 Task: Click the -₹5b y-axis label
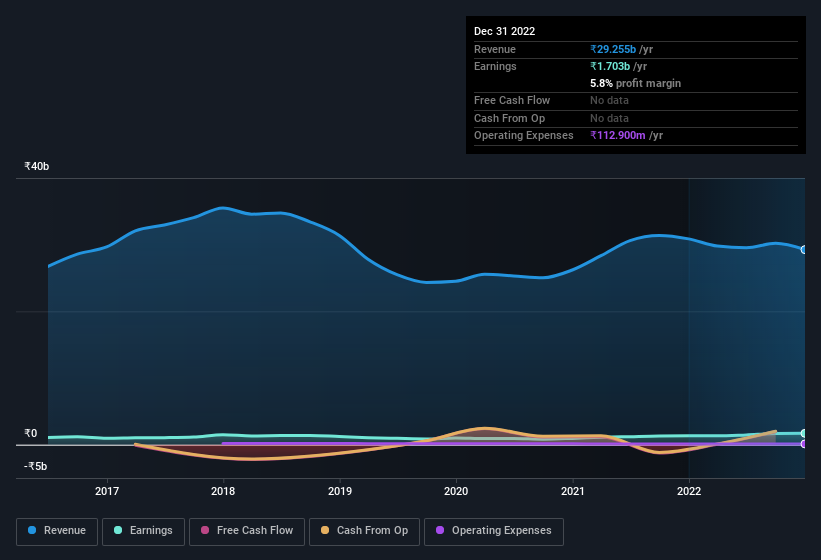coord(36,466)
